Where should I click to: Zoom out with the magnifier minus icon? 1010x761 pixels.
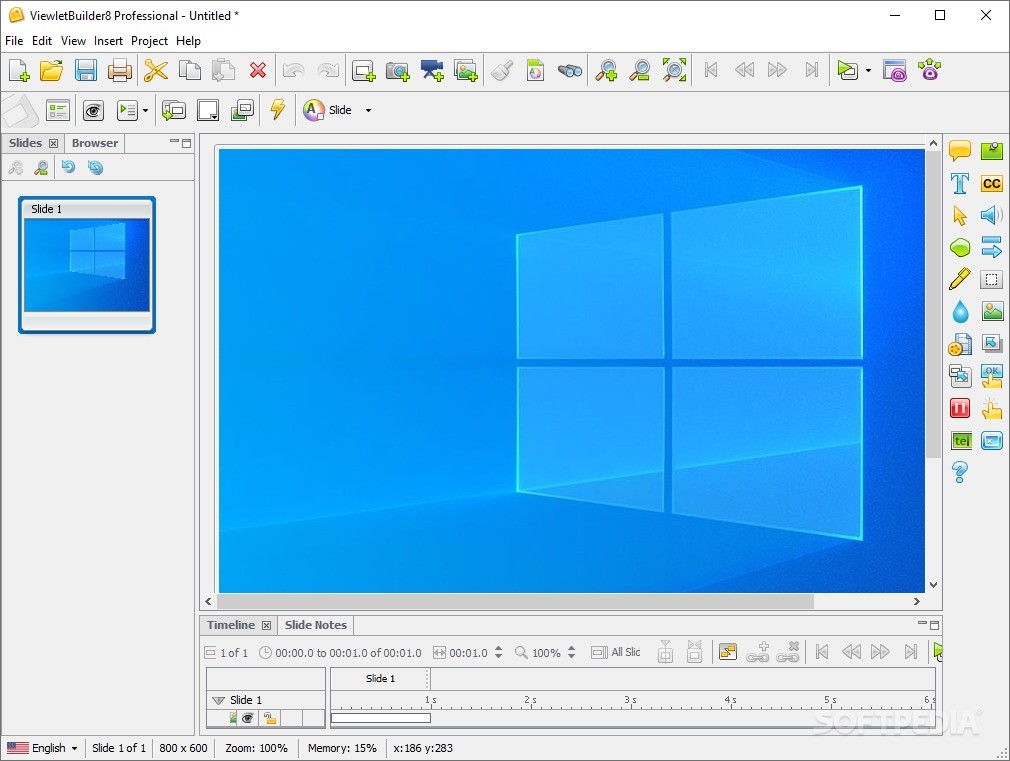click(x=640, y=70)
